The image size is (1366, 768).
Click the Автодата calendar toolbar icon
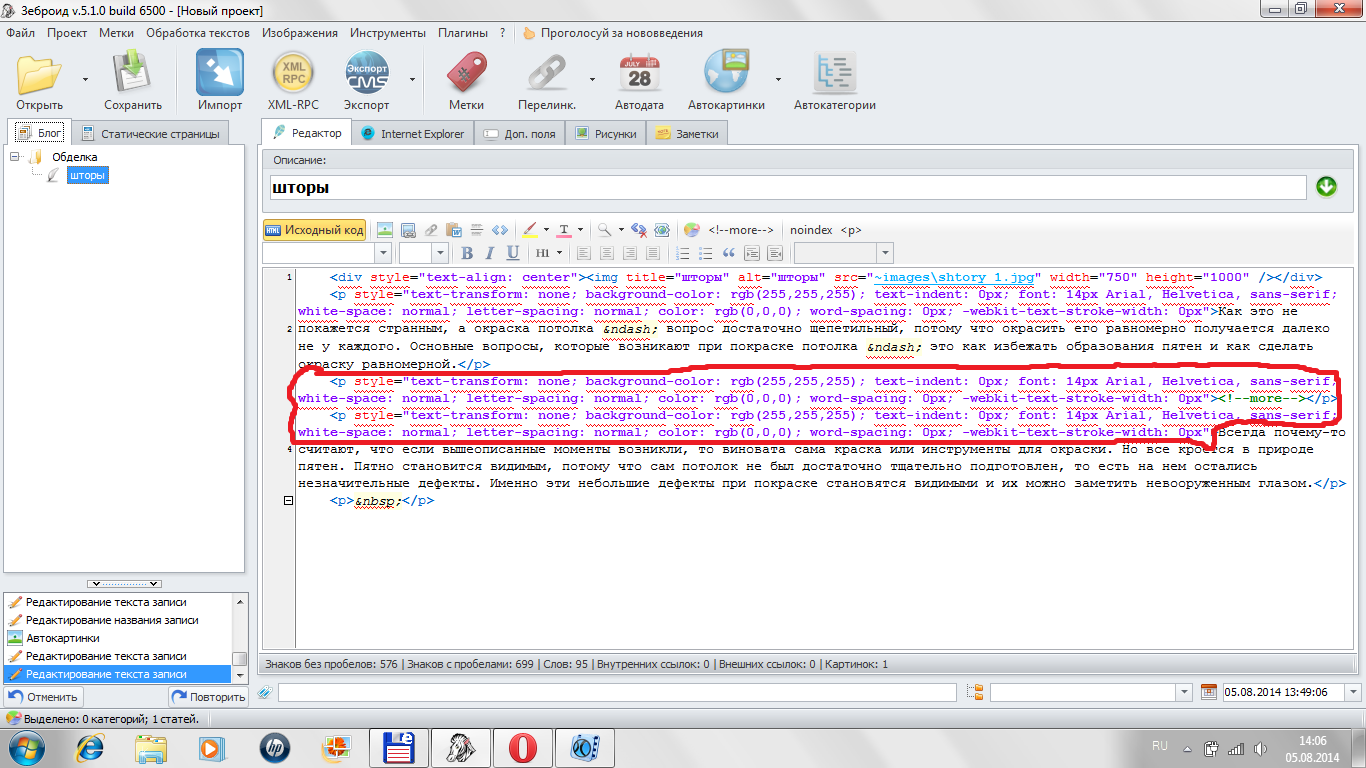point(639,74)
